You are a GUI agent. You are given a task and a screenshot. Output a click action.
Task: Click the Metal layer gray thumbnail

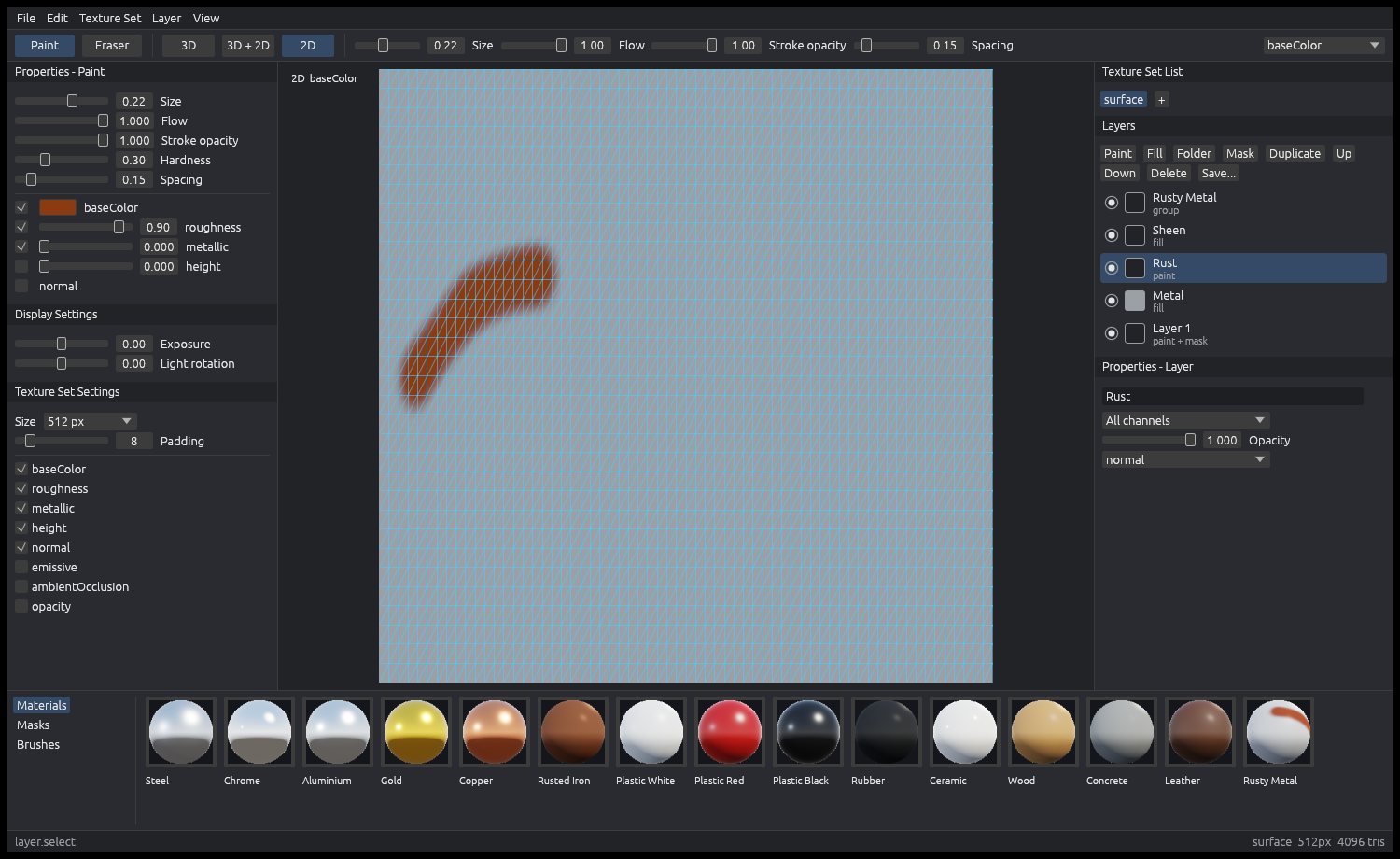coord(1135,301)
